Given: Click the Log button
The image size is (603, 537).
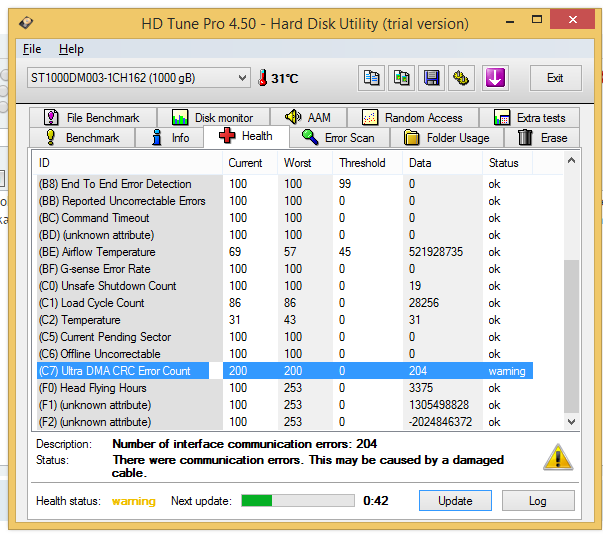Looking at the screenshot, I should coord(538,500).
